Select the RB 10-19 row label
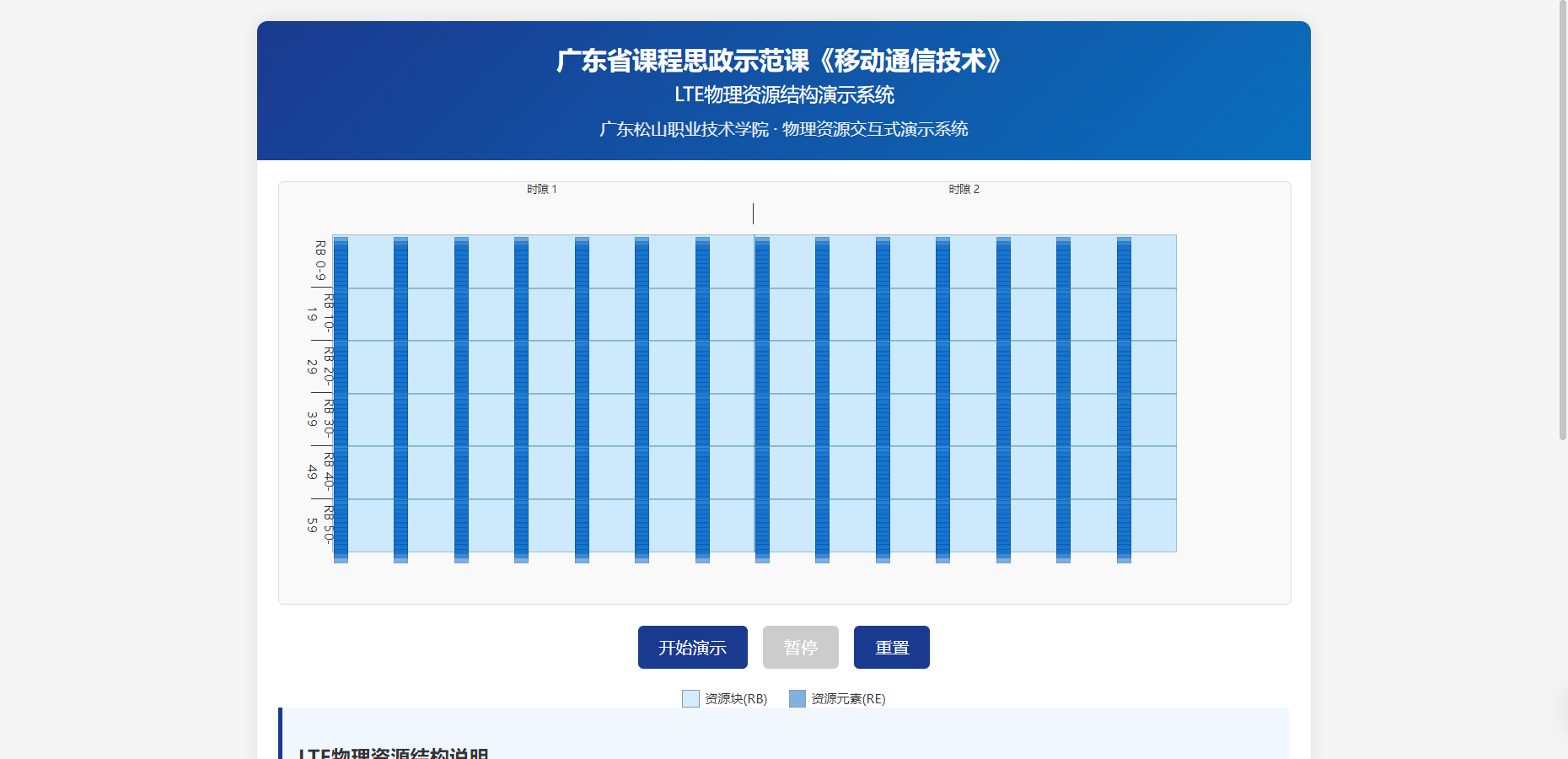 pos(320,314)
